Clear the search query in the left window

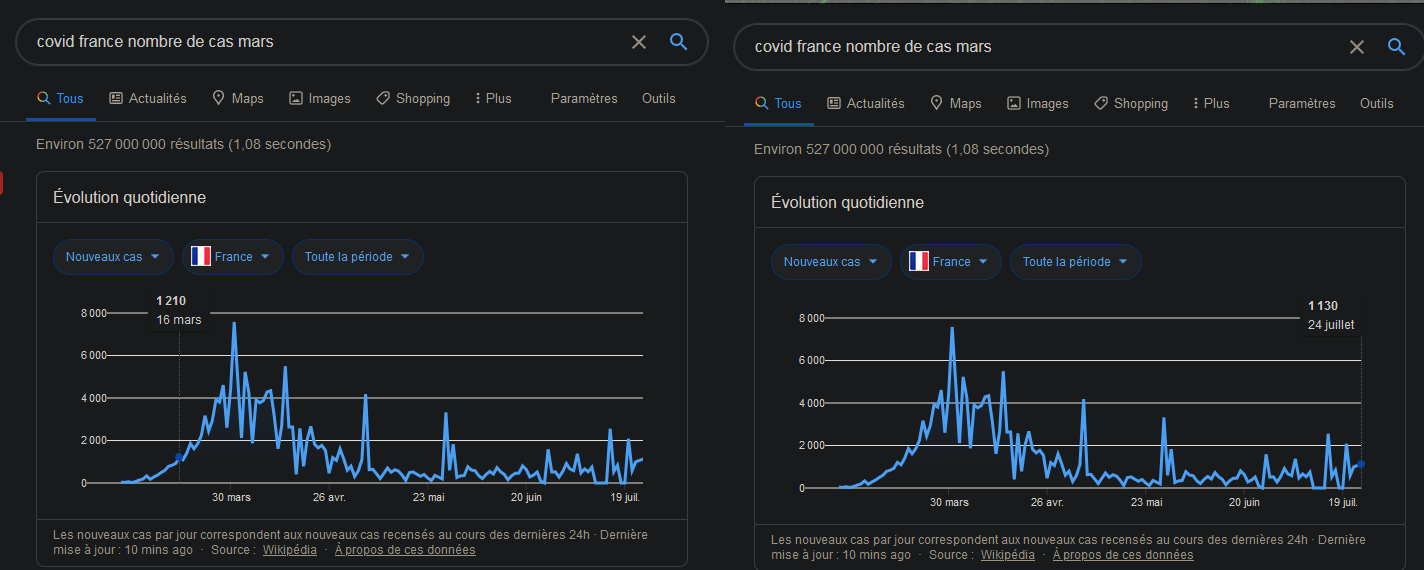click(x=639, y=42)
